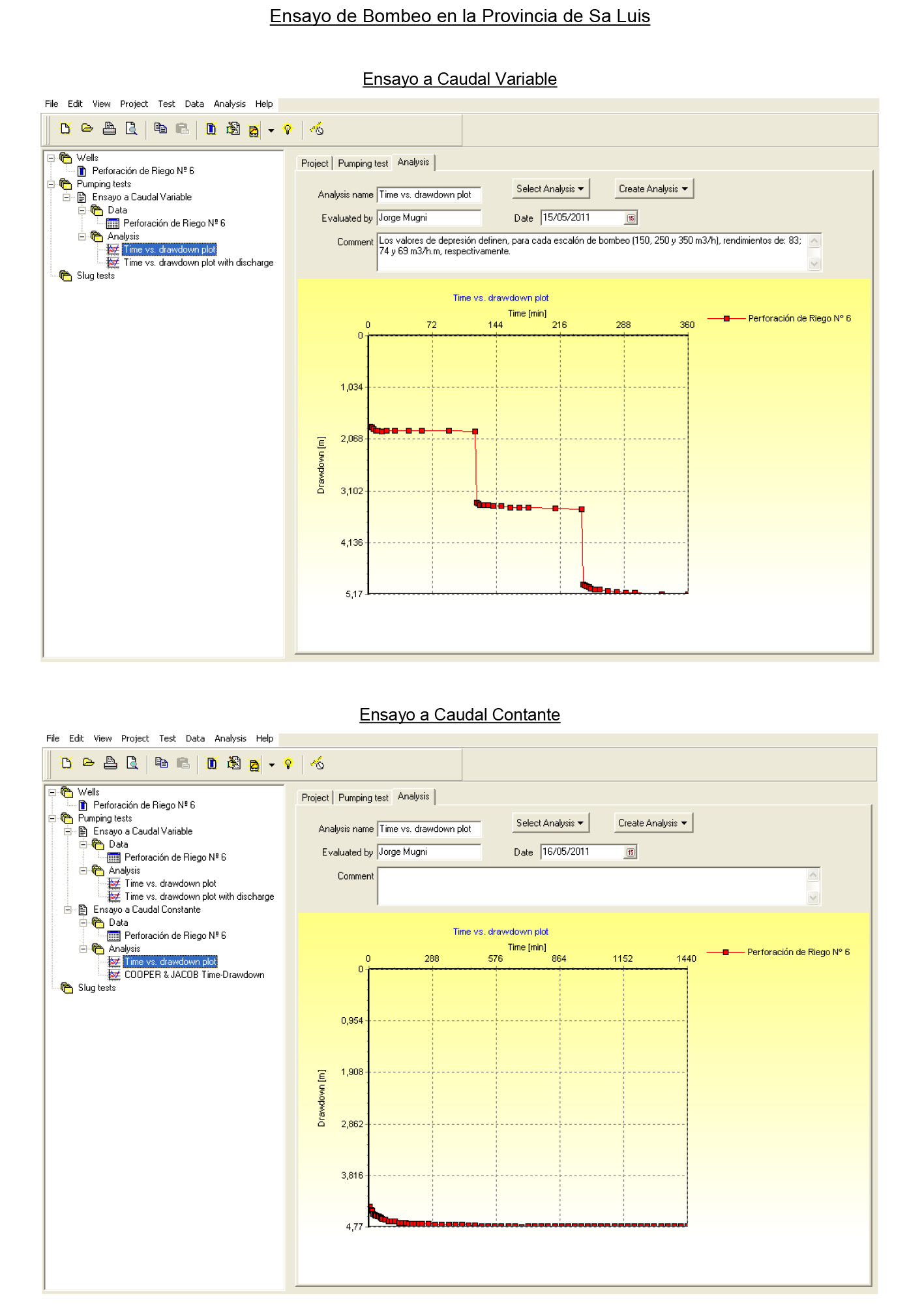The height and width of the screenshot is (1304, 924).
Task: Collapse Pumping tests node in top window tree
Action: tap(51, 184)
